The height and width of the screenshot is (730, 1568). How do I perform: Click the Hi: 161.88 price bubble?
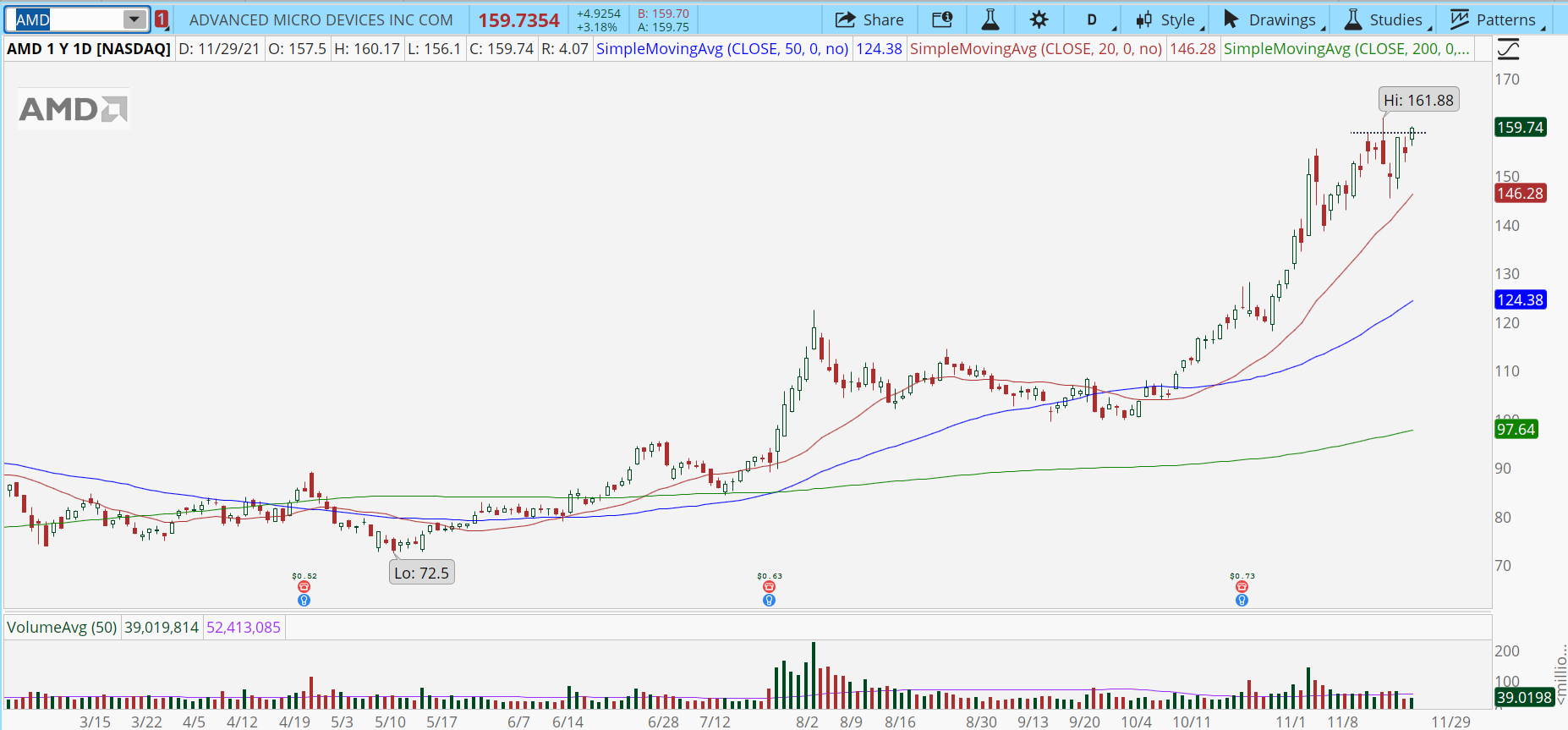point(1418,100)
